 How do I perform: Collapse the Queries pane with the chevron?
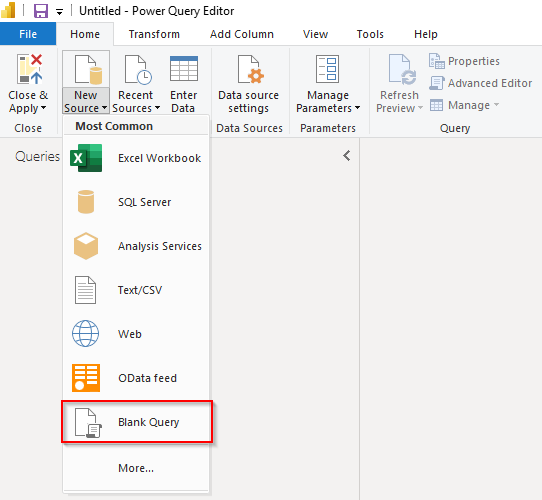click(x=347, y=156)
